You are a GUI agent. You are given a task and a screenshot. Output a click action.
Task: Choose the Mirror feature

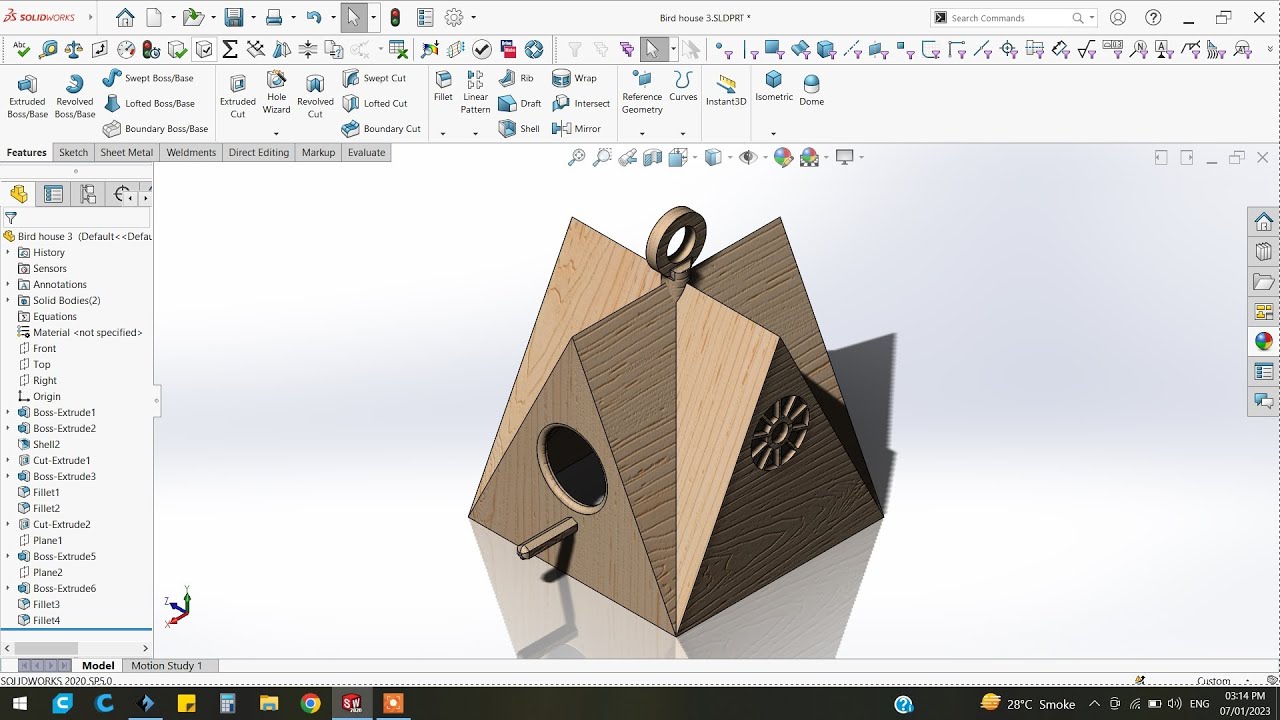tap(577, 129)
